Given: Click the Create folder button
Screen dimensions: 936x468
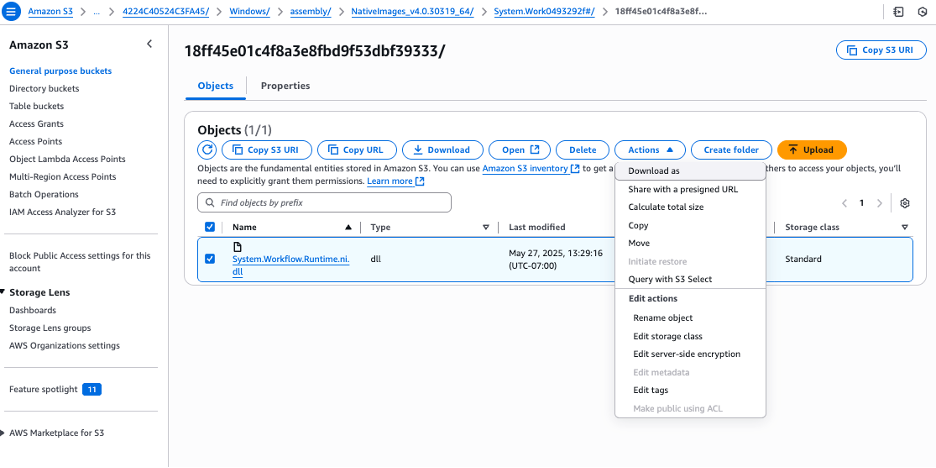Looking at the screenshot, I should click(731, 150).
